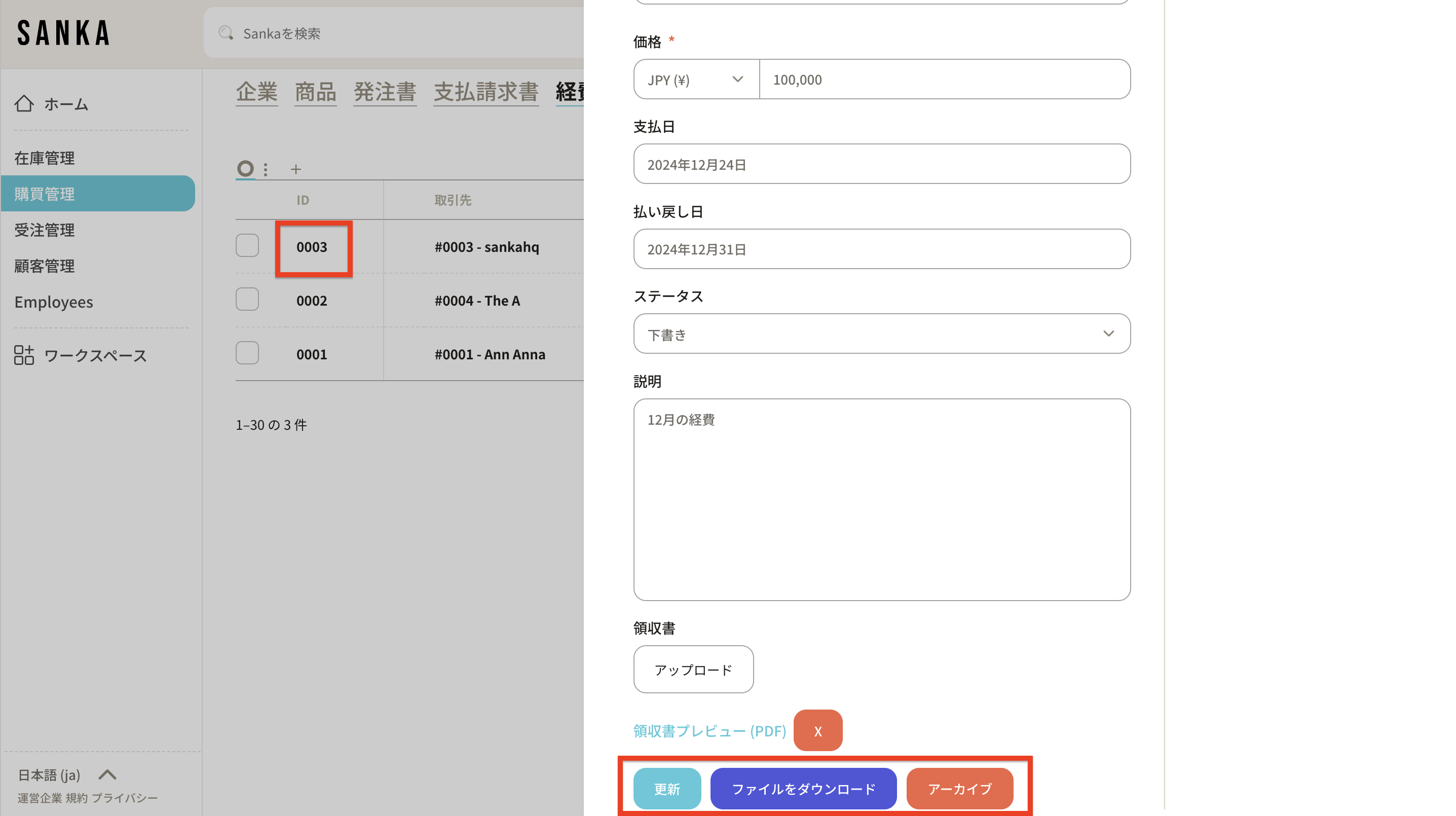Click the 支払日 date field
Screen dimensions: 1456x816
tap(881, 164)
